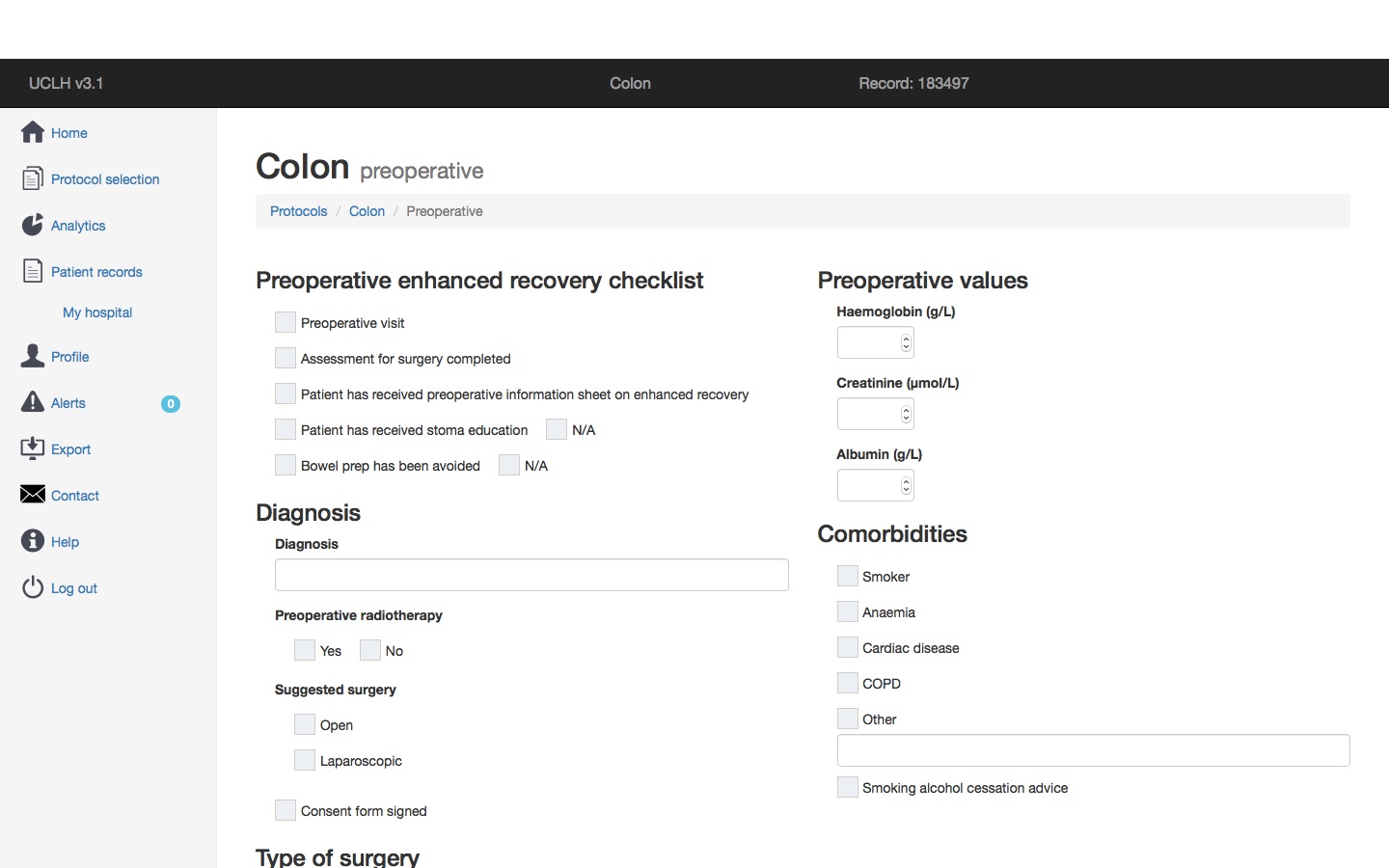Screen dimensions: 1389x868
Task: Open the Contact envelope icon
Action: click(x=33, y=495)
